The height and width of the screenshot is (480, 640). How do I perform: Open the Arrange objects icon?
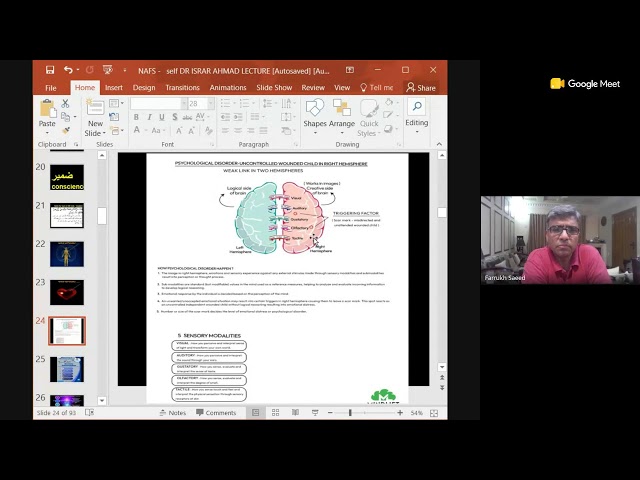pos(342,108)
